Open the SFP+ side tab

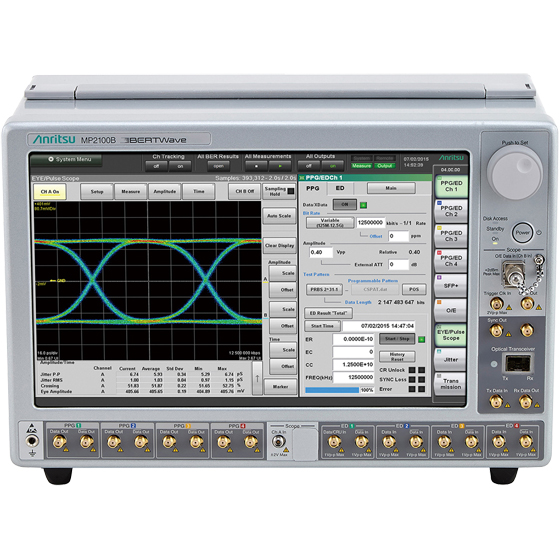click(451, 286)
